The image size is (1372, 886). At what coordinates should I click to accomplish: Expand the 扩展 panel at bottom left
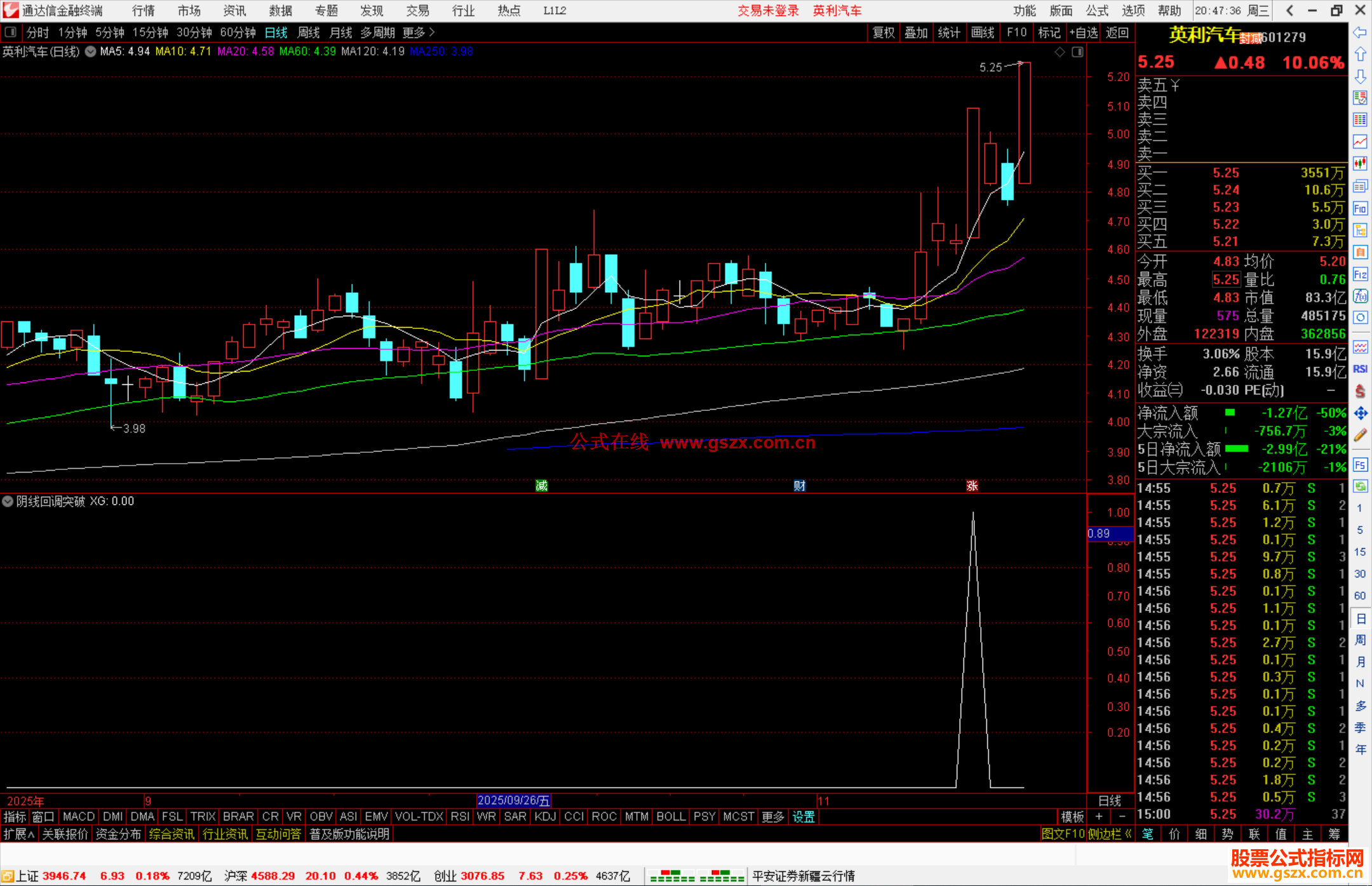pyautogui.click(x=19, y=834)
